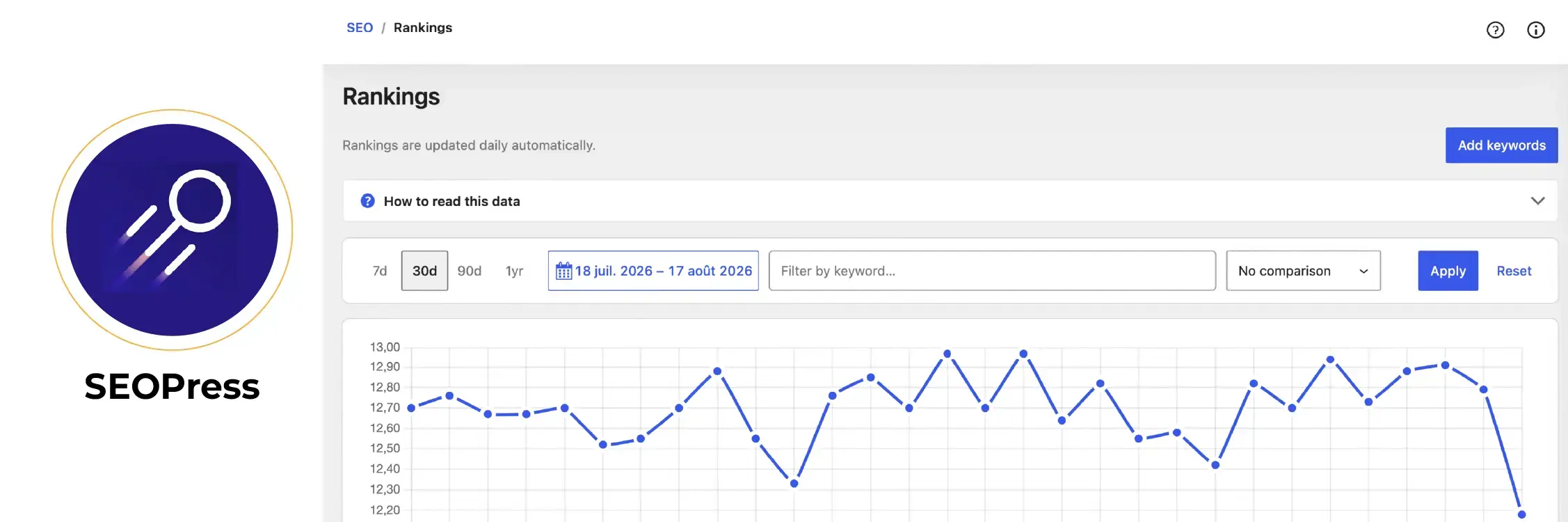This screenshot has width=1568, height=522.
Task: Apply the ranking filters
Action: (x=1448, y=271)
